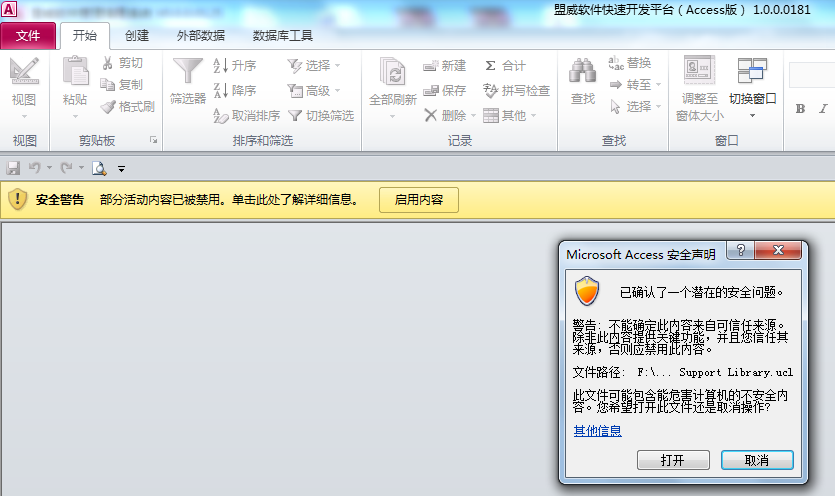Expand the 删除 dropdown arrow

(473, 116)
